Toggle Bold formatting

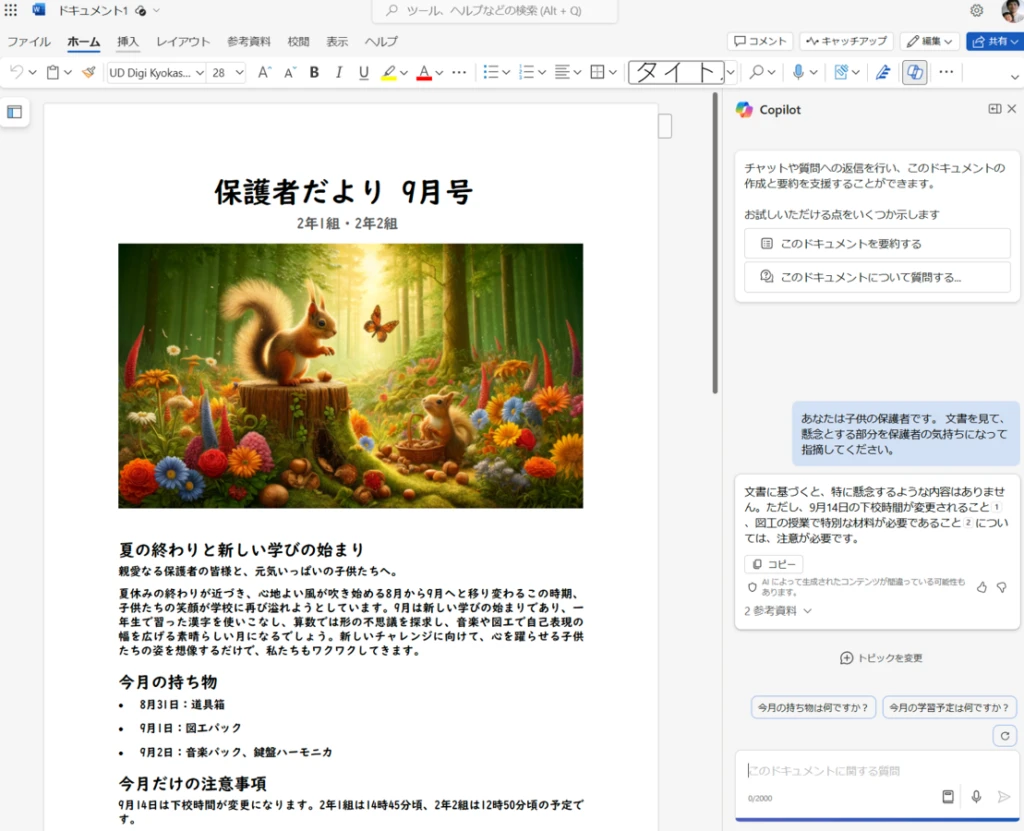313,72
